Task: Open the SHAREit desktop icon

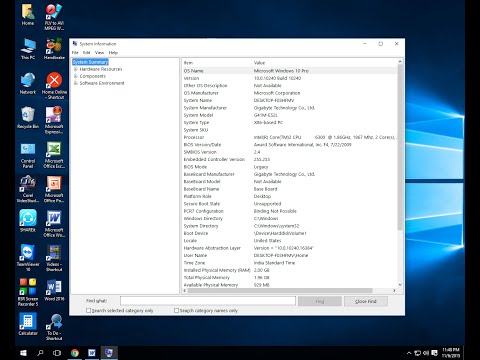Action: 28,221
